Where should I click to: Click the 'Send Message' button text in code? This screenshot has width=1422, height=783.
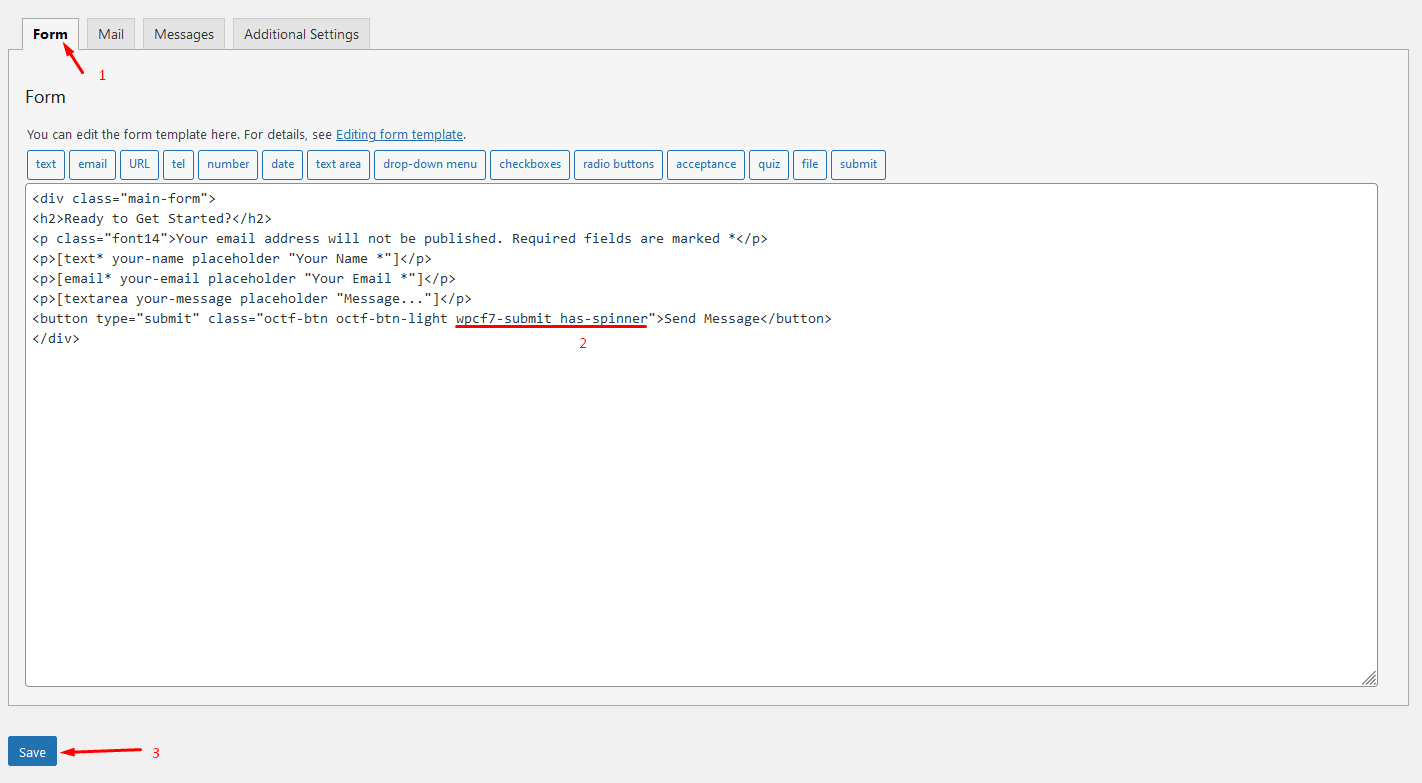pos(712,319)
